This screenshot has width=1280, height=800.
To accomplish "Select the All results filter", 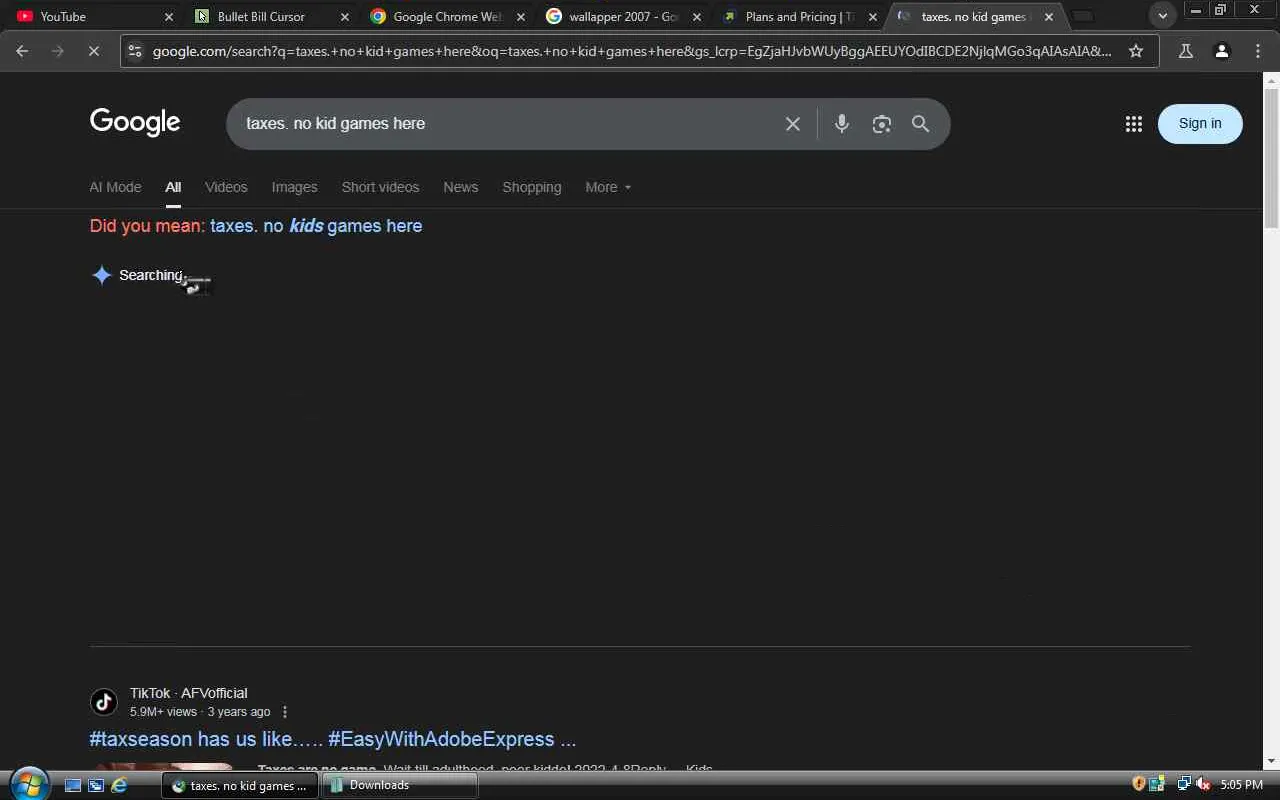I will tap(173, 187).
